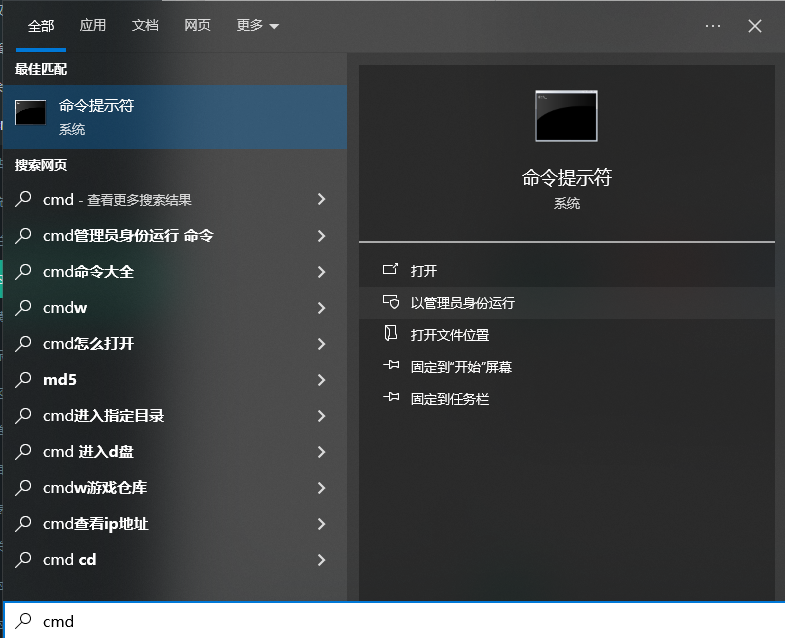The image size is (785, 638).
Task: Click search icon beside cmd管理员身份运行 命令
Action: pos(23,235)
